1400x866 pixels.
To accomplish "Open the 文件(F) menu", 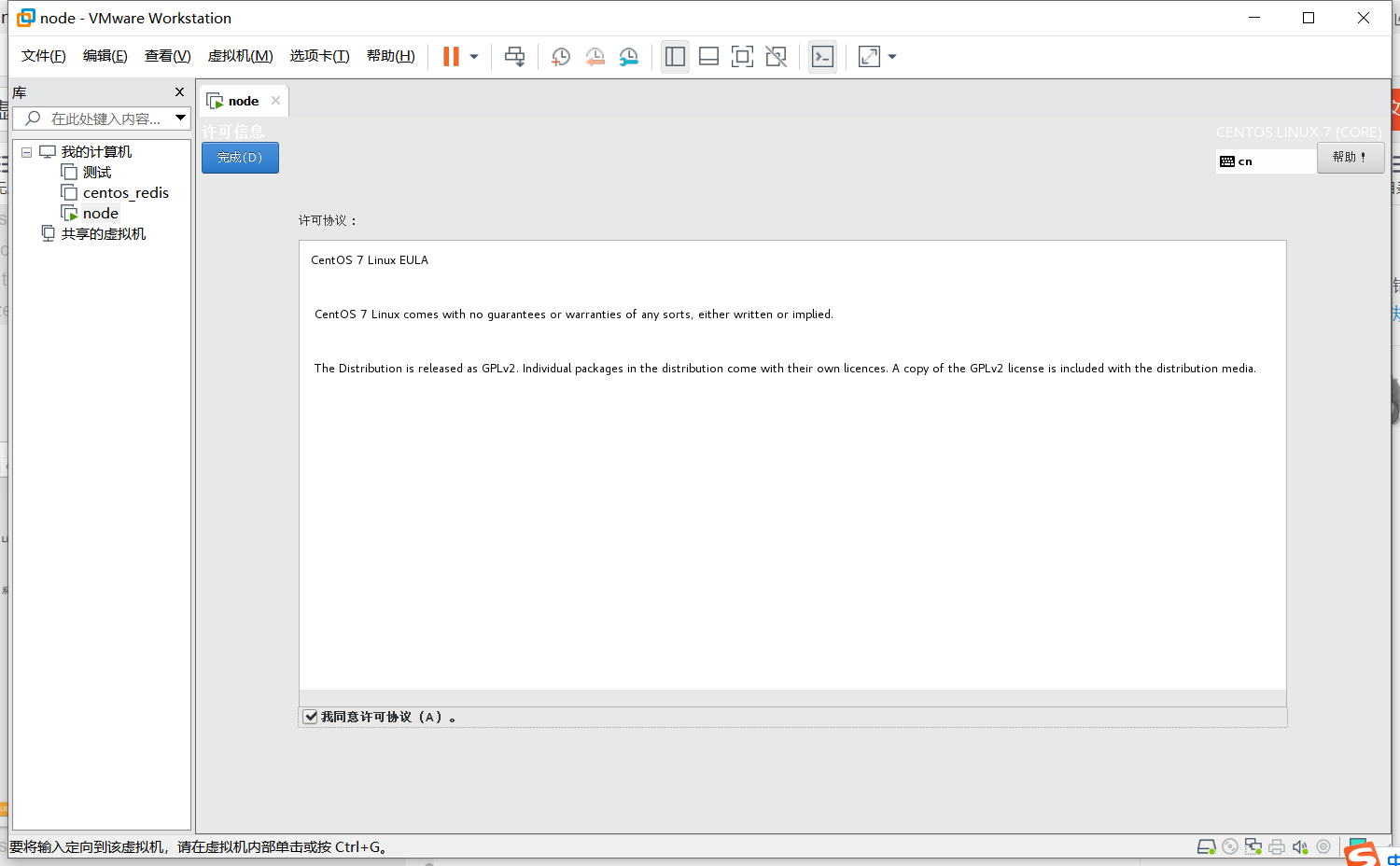I will tap(44, 56).
